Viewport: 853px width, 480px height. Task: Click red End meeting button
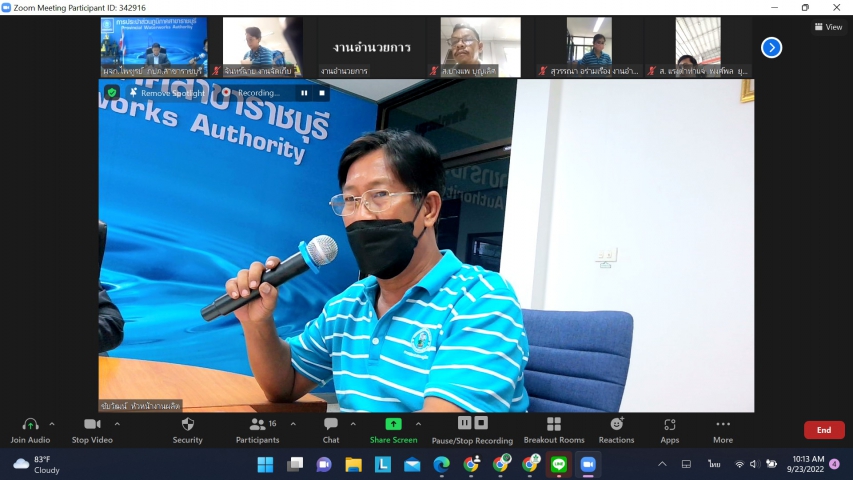tap(824, 430)
